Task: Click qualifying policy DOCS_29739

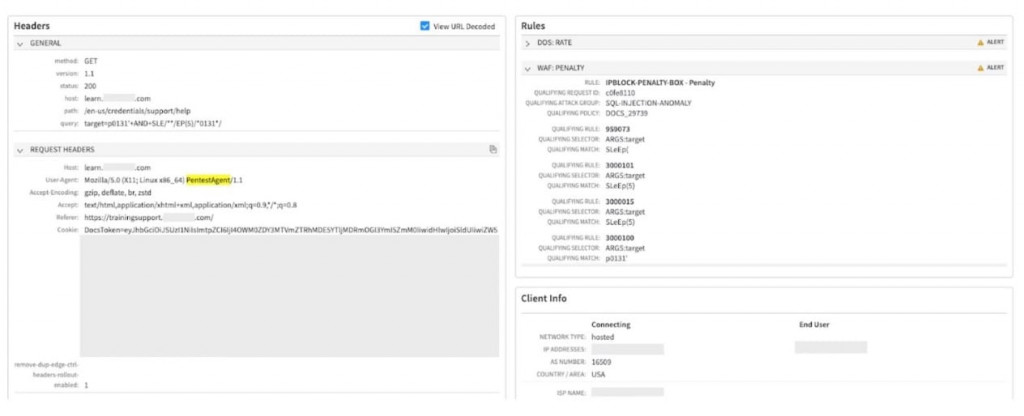Action: pos(626,113)
